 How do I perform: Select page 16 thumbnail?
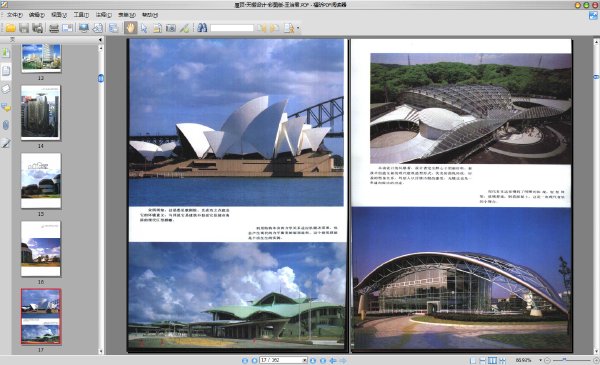[x=41, y=249]
